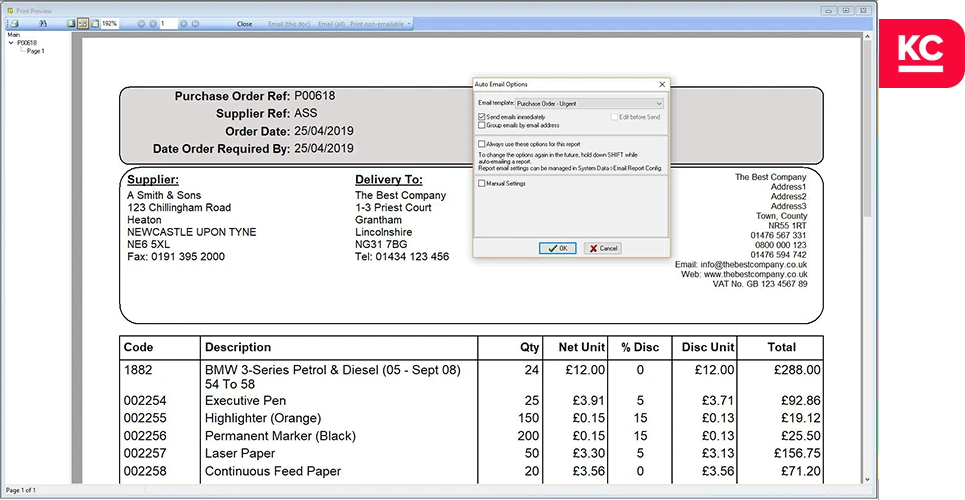Click the scrollbar up arrow
965x500 pixels.
[x=867, y=37]
